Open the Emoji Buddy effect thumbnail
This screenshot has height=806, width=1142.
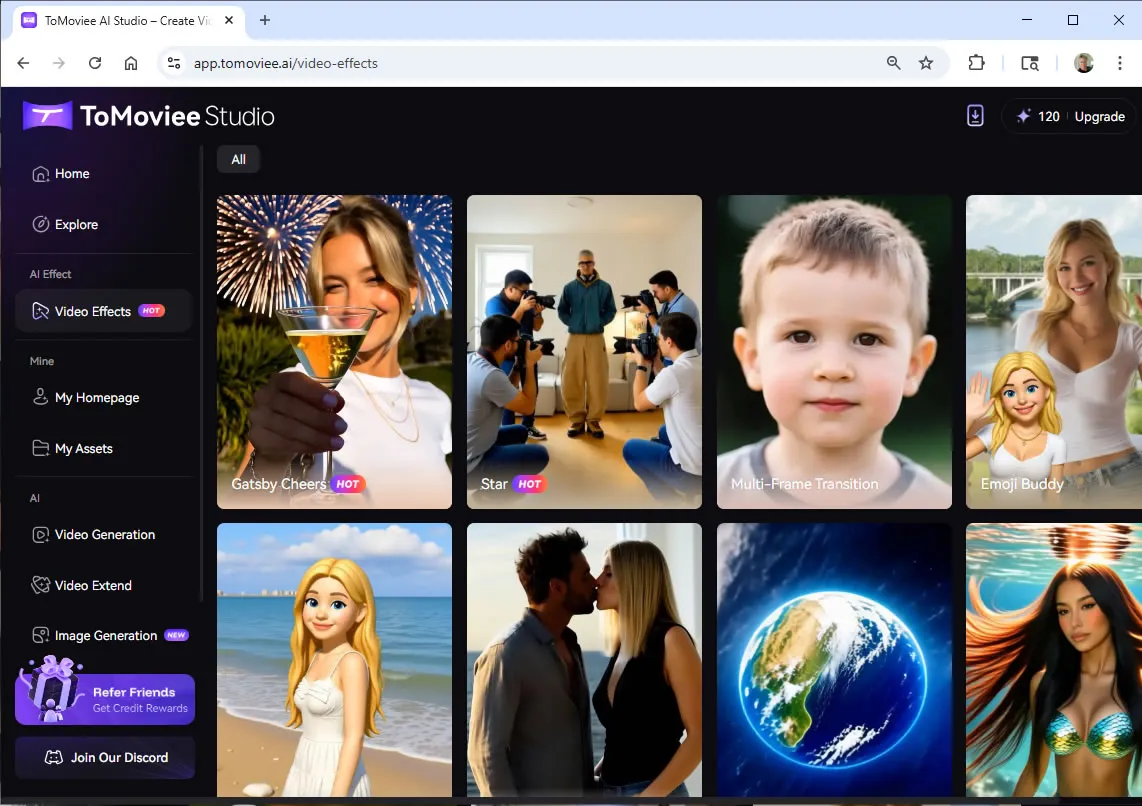point(1054,352)
